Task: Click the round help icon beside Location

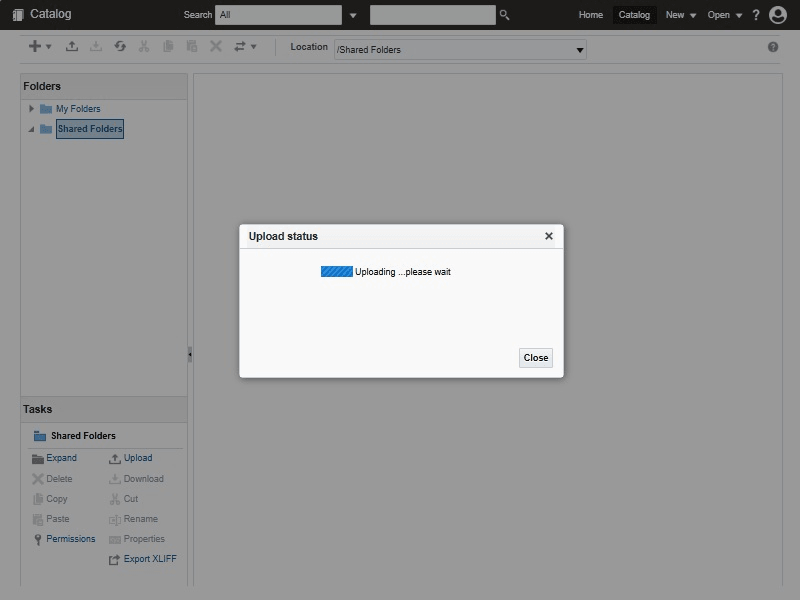Action: 773,47
